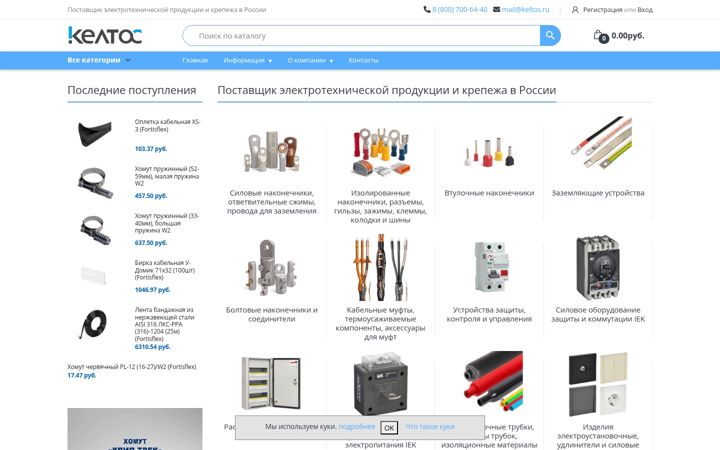Focus the catalog search field
This screenshot has width=720, height=450.
(x=361, y=35)
